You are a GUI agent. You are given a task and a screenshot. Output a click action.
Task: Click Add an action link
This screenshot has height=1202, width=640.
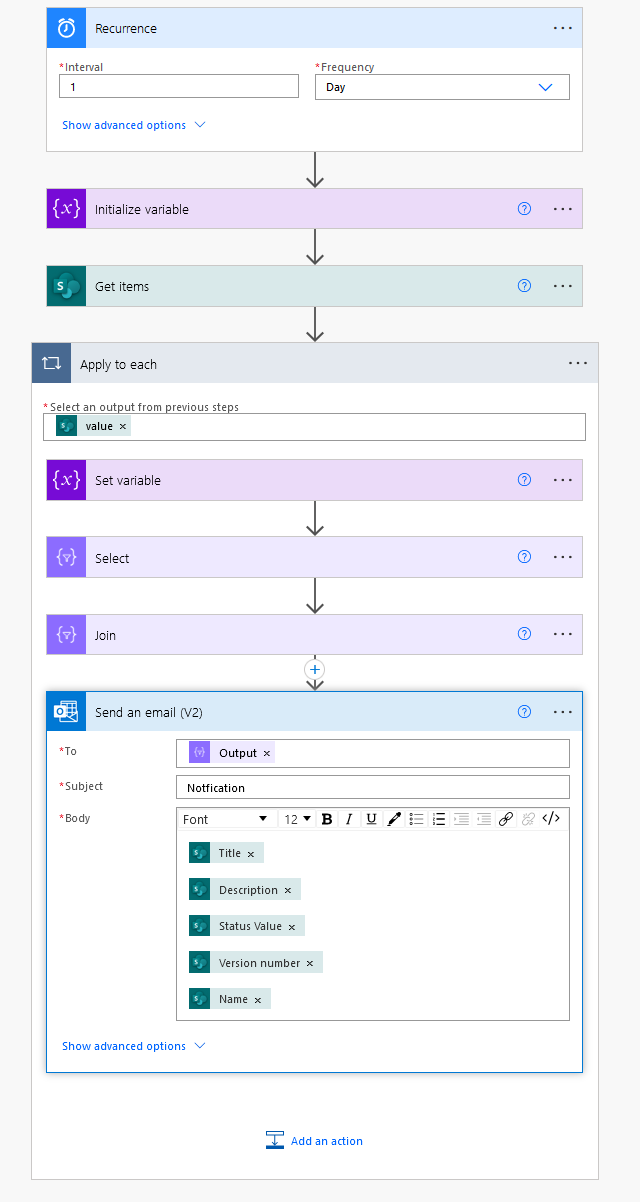point(314,1140)
